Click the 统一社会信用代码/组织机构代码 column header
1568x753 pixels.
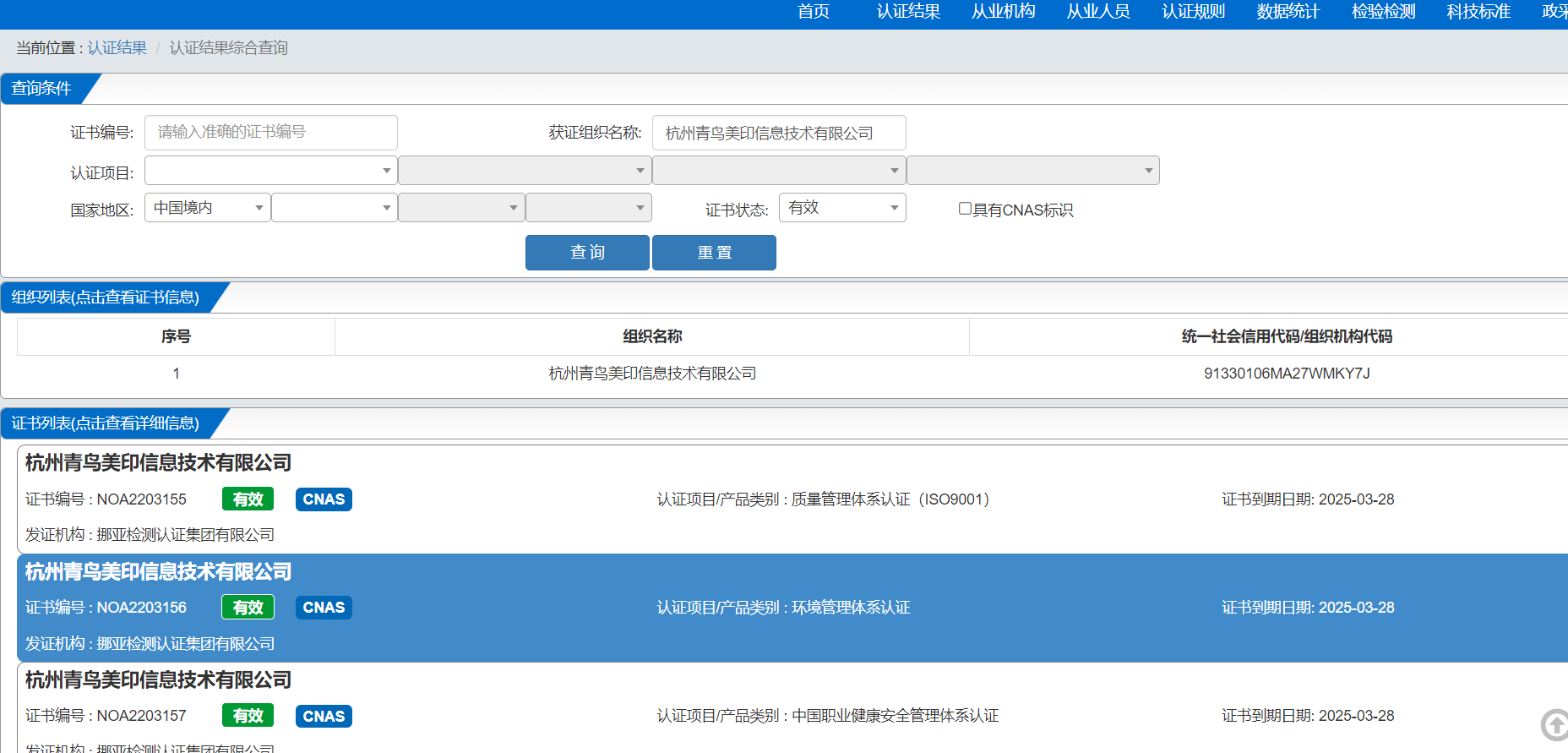(x=1287, y=336)
